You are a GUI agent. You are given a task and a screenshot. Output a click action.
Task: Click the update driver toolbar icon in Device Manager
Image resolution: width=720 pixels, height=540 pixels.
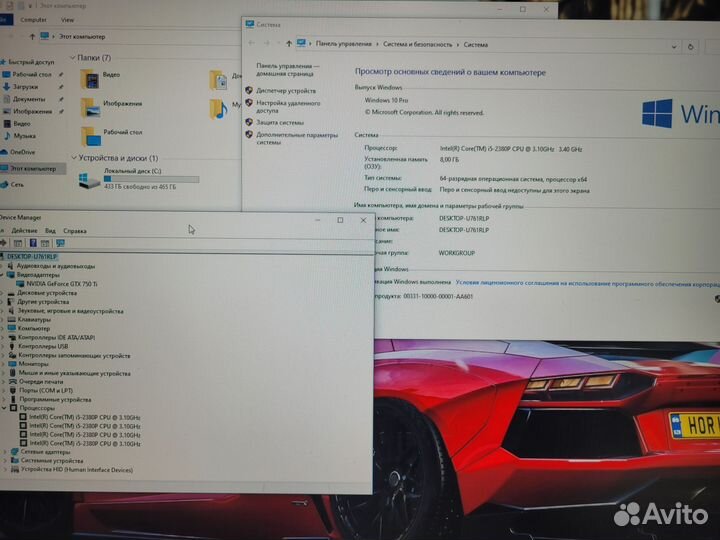(45, 243)
